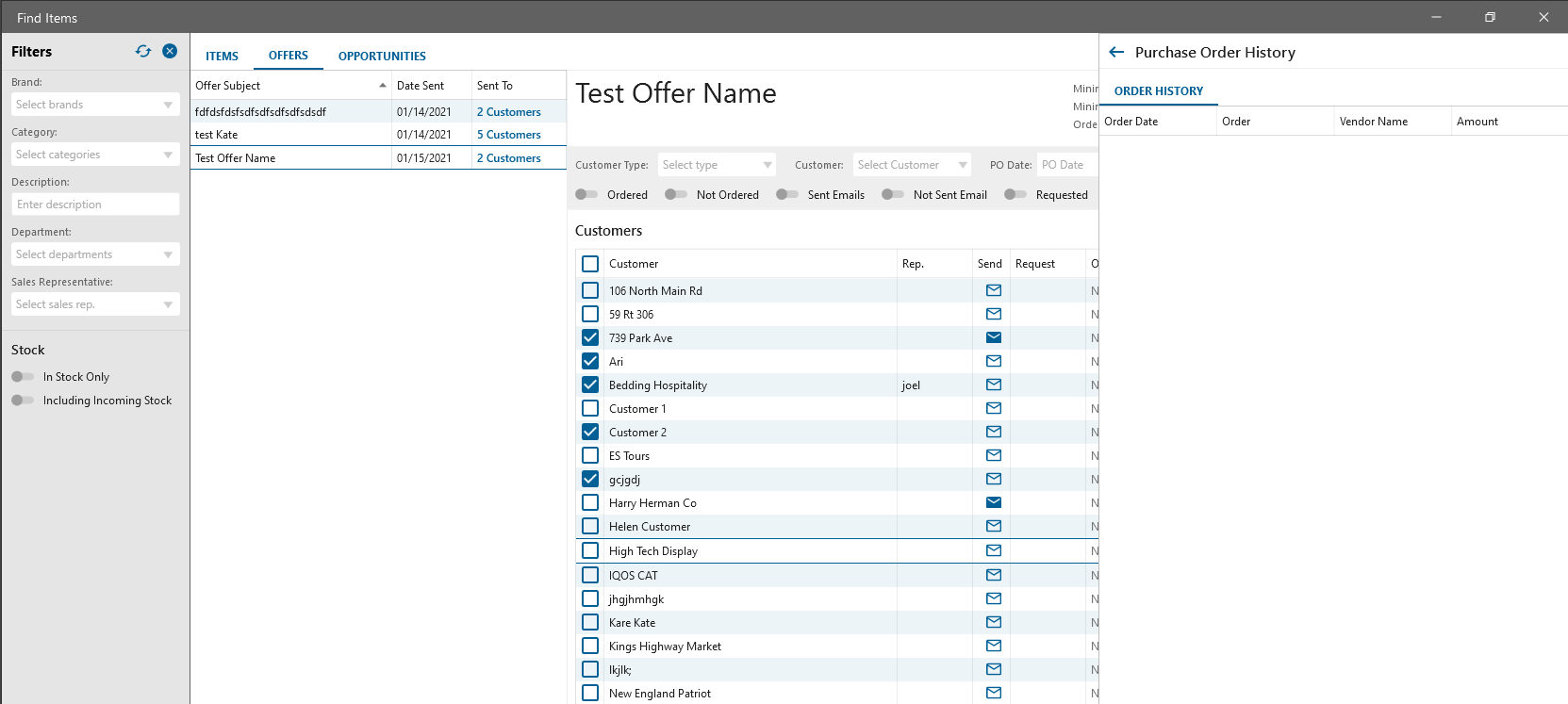Open the Select brands dropdown

94,105
